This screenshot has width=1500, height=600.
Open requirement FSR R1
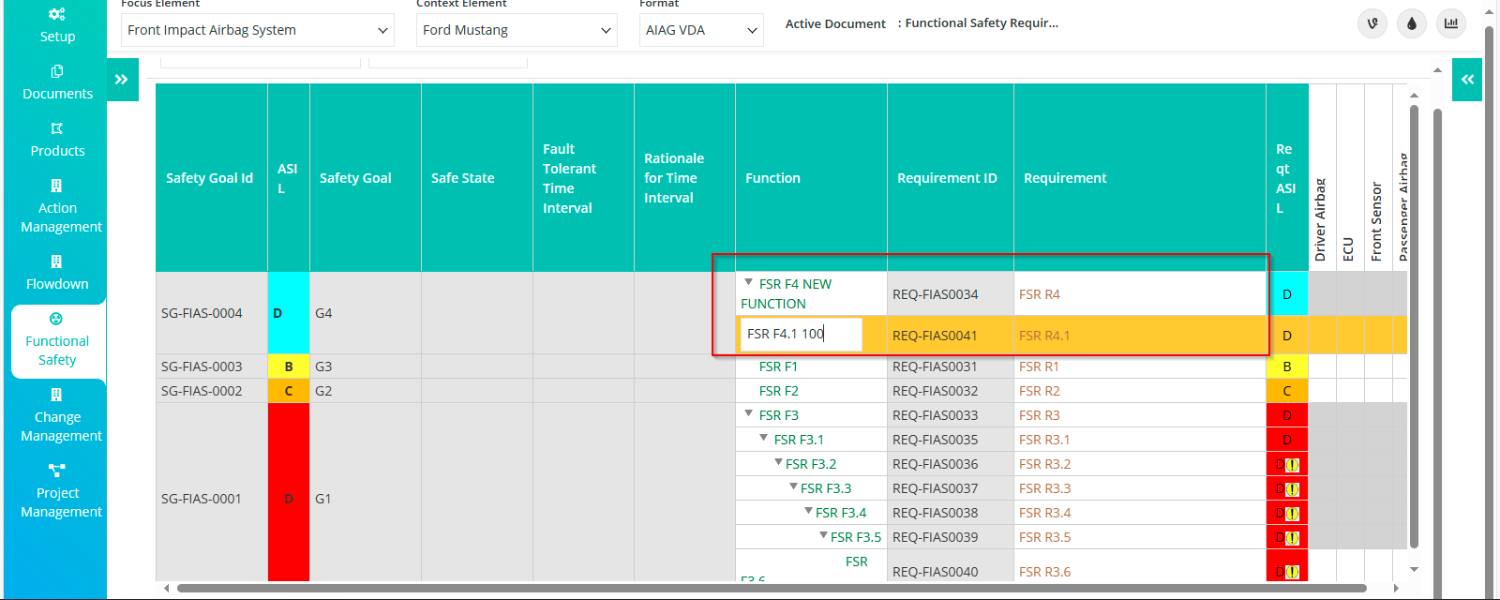coord(1039,367)
